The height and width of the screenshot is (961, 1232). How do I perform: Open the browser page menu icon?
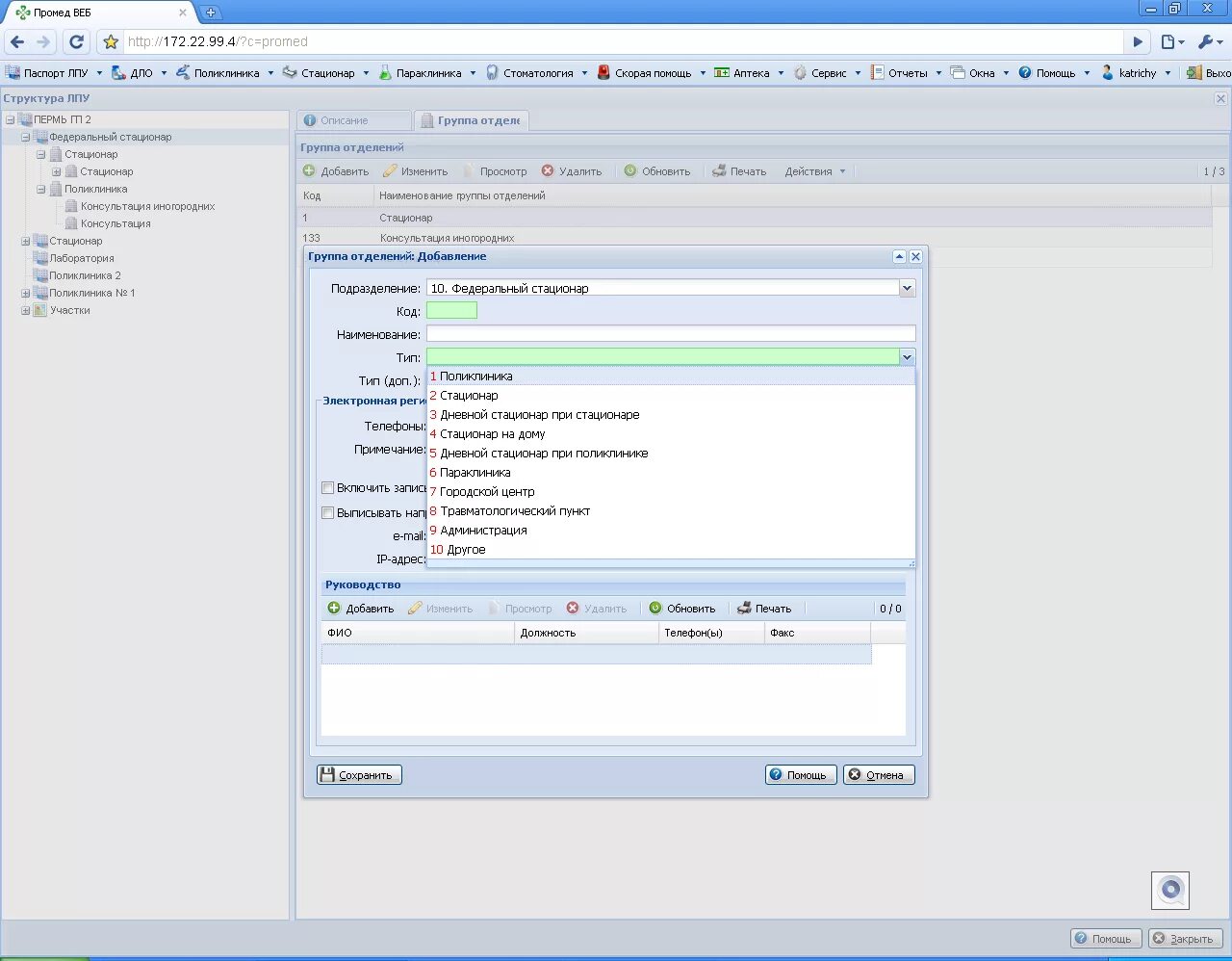[1171, 42]
